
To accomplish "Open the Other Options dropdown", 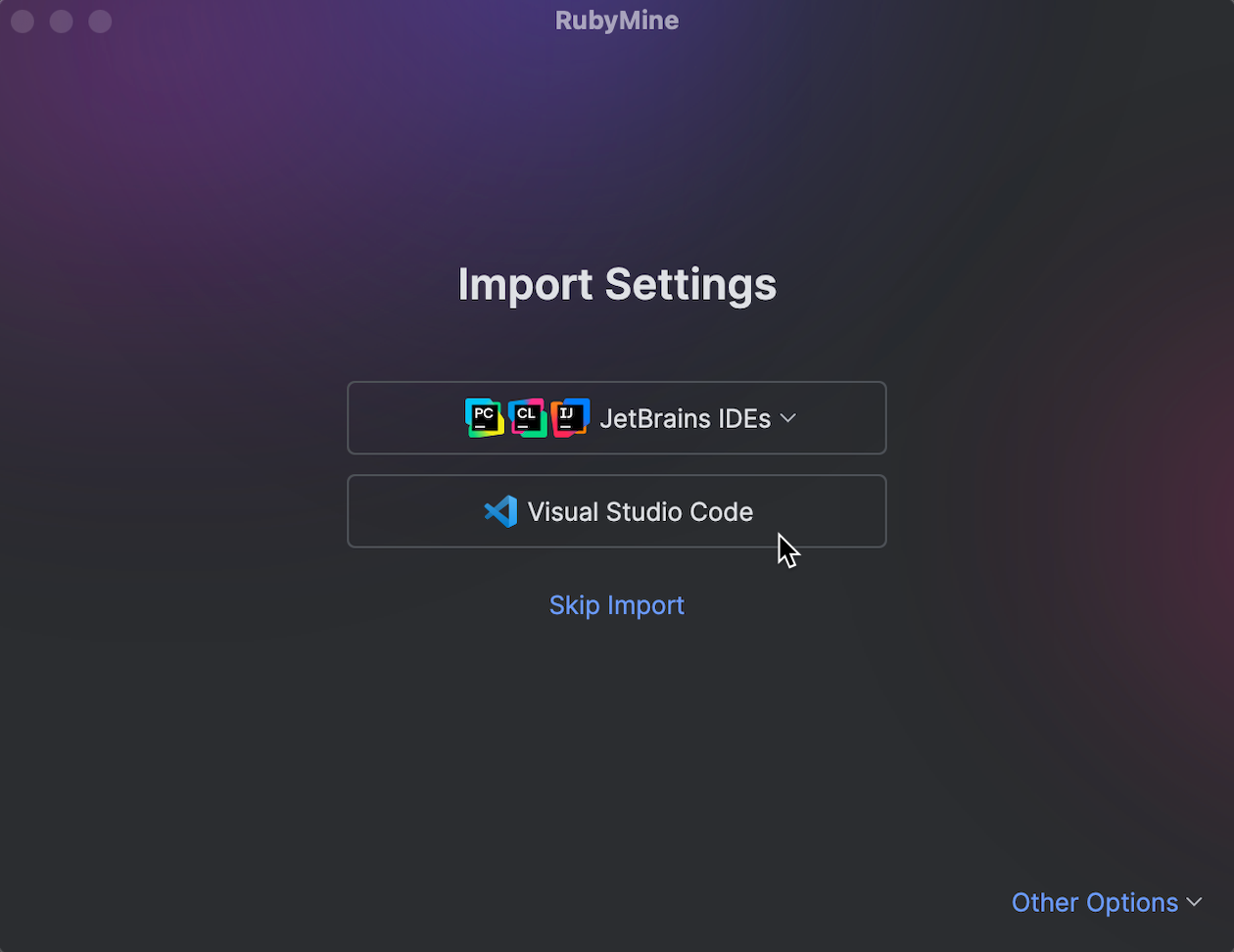I will click(1107, 902).
